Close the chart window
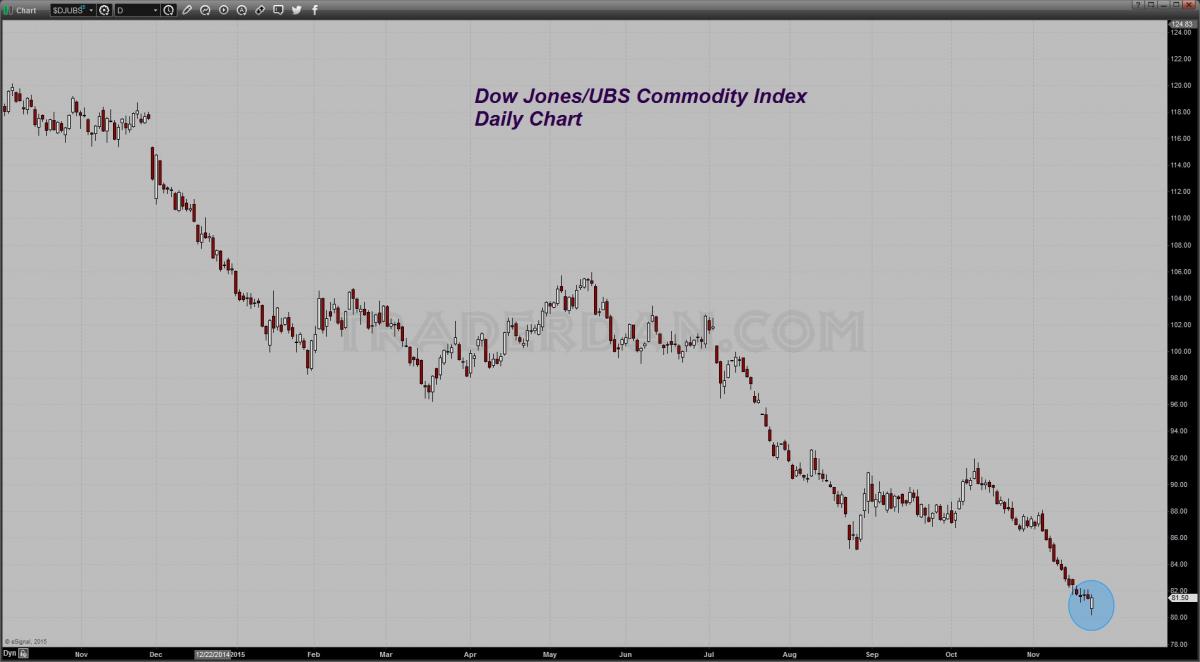 click(1191, 6)
